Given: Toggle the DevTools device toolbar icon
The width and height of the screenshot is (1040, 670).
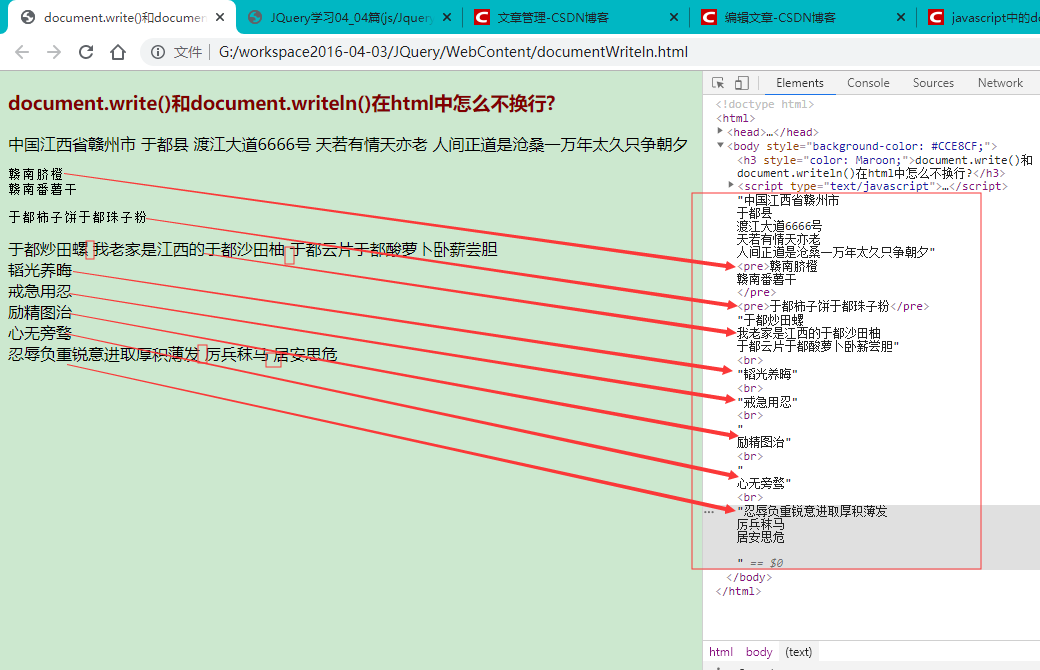Looking at the screenshot, I should [x=742, y=83].
